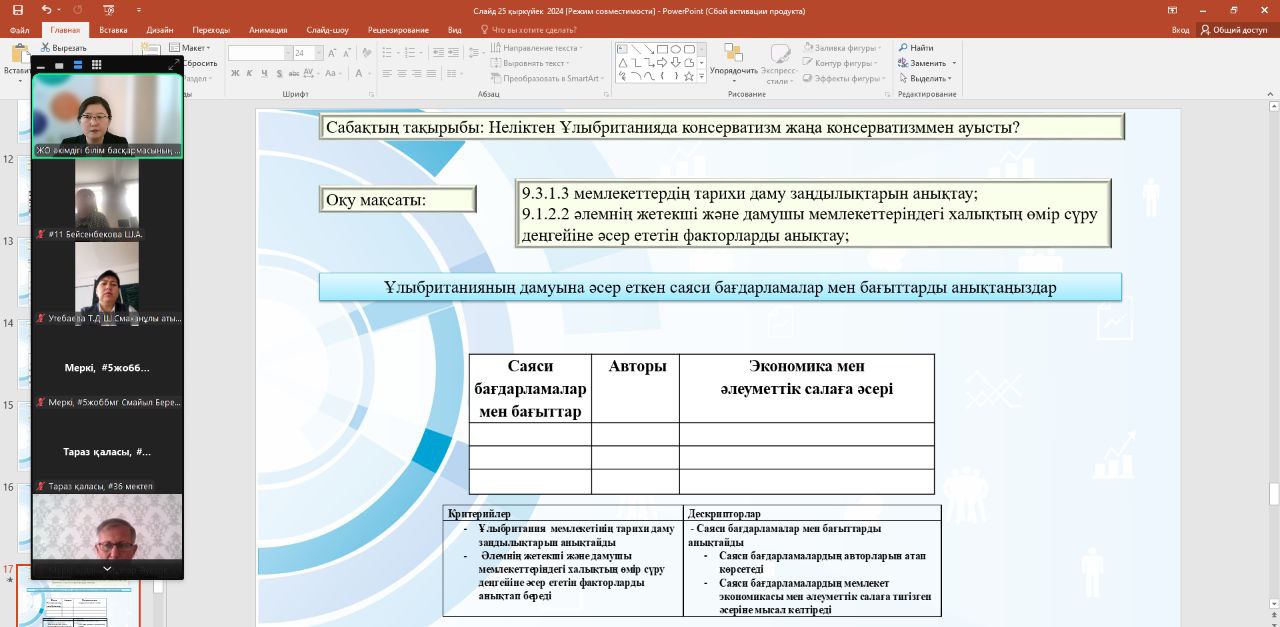Open the Файл menu

(19, 30)
